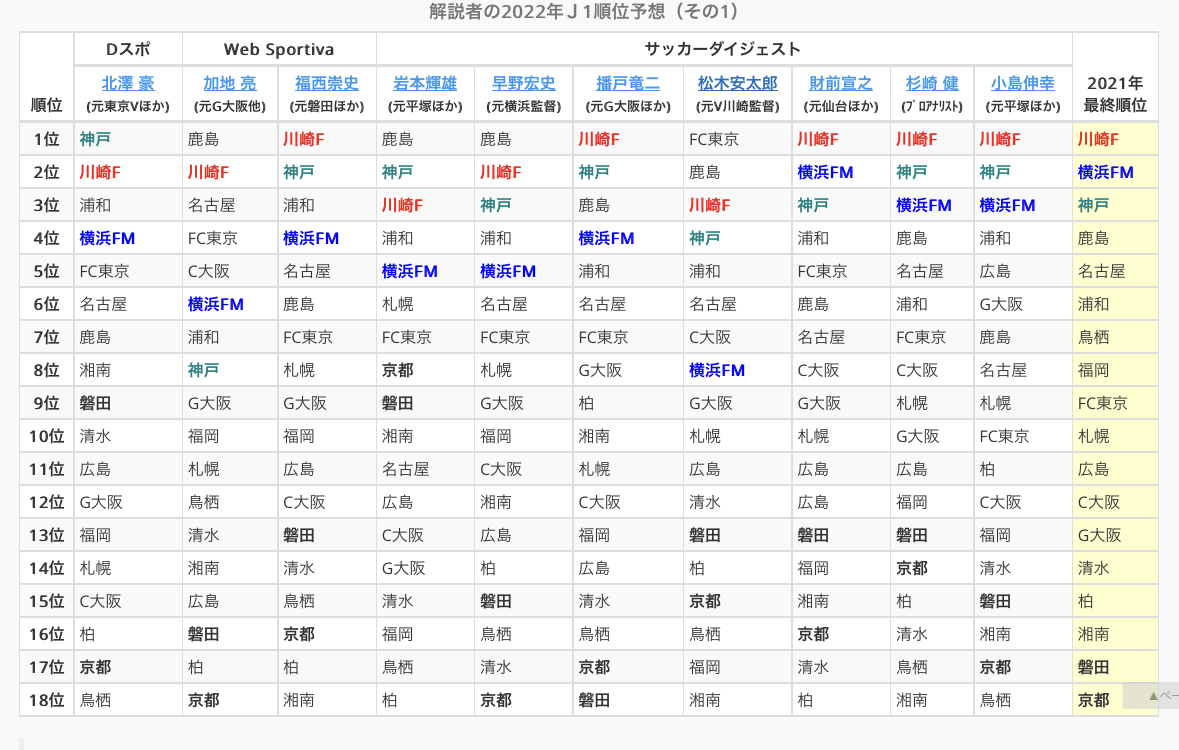Open the 早野宏史 link
The height and width of the screenshot is (750, 1179).
coord(523,84)
